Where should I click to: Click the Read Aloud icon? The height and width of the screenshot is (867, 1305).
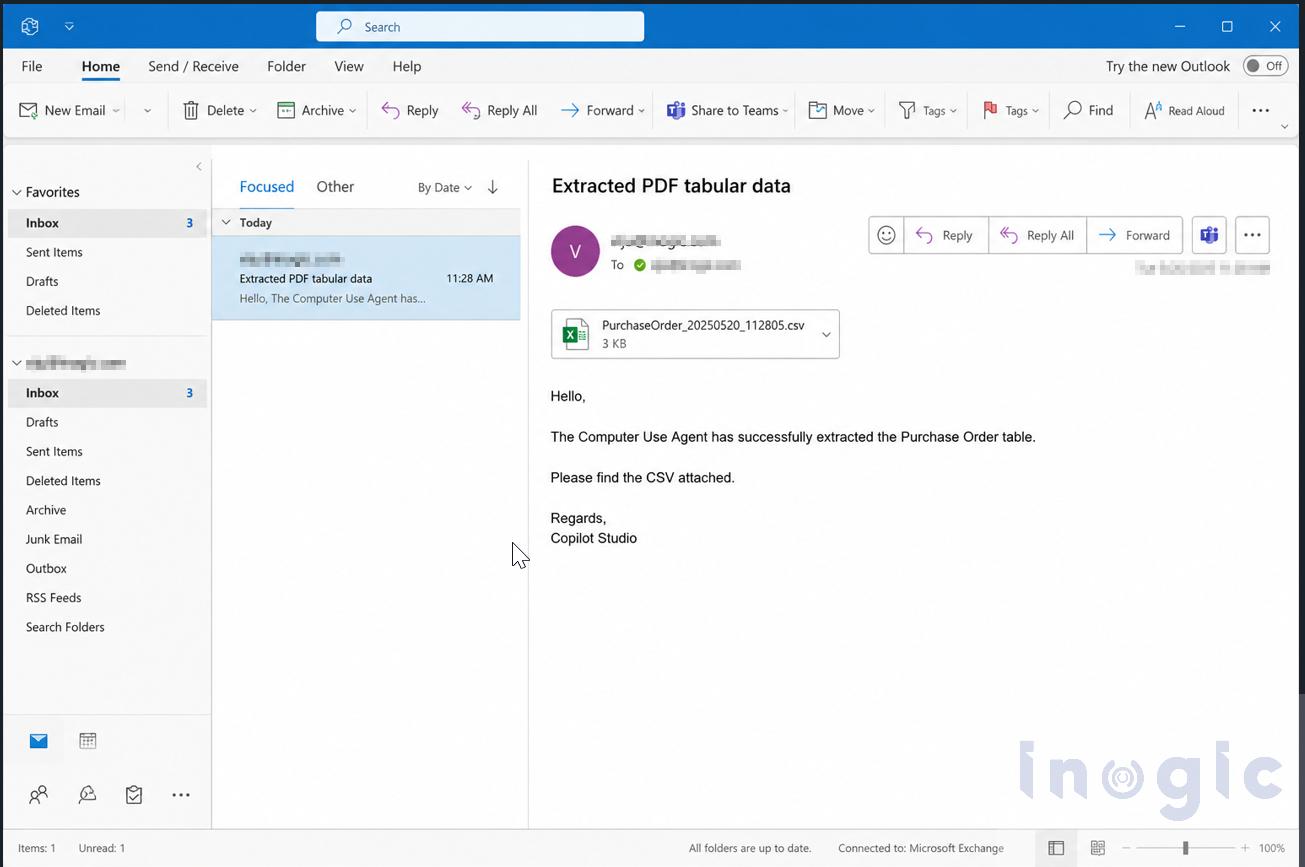[1153, 110]
